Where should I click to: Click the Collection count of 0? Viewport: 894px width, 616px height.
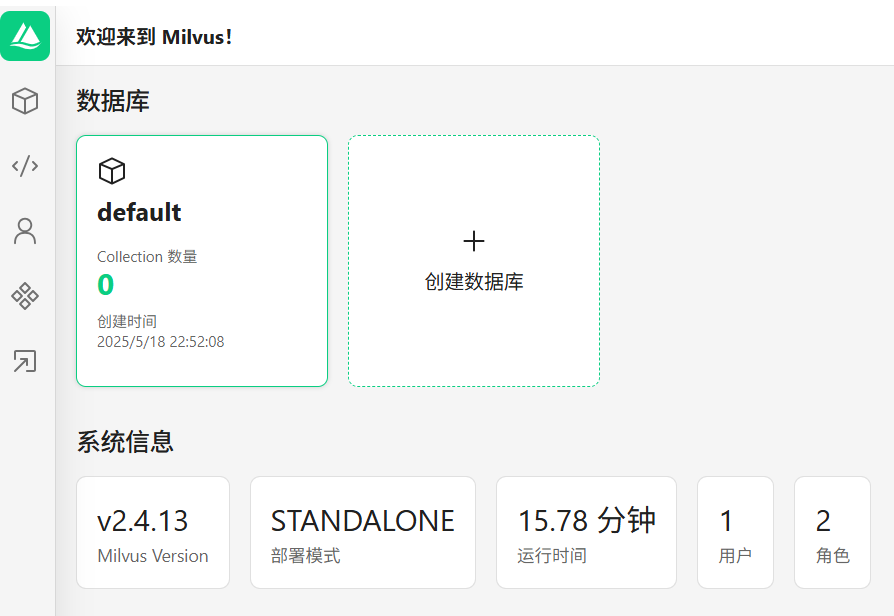click(105, 285)
